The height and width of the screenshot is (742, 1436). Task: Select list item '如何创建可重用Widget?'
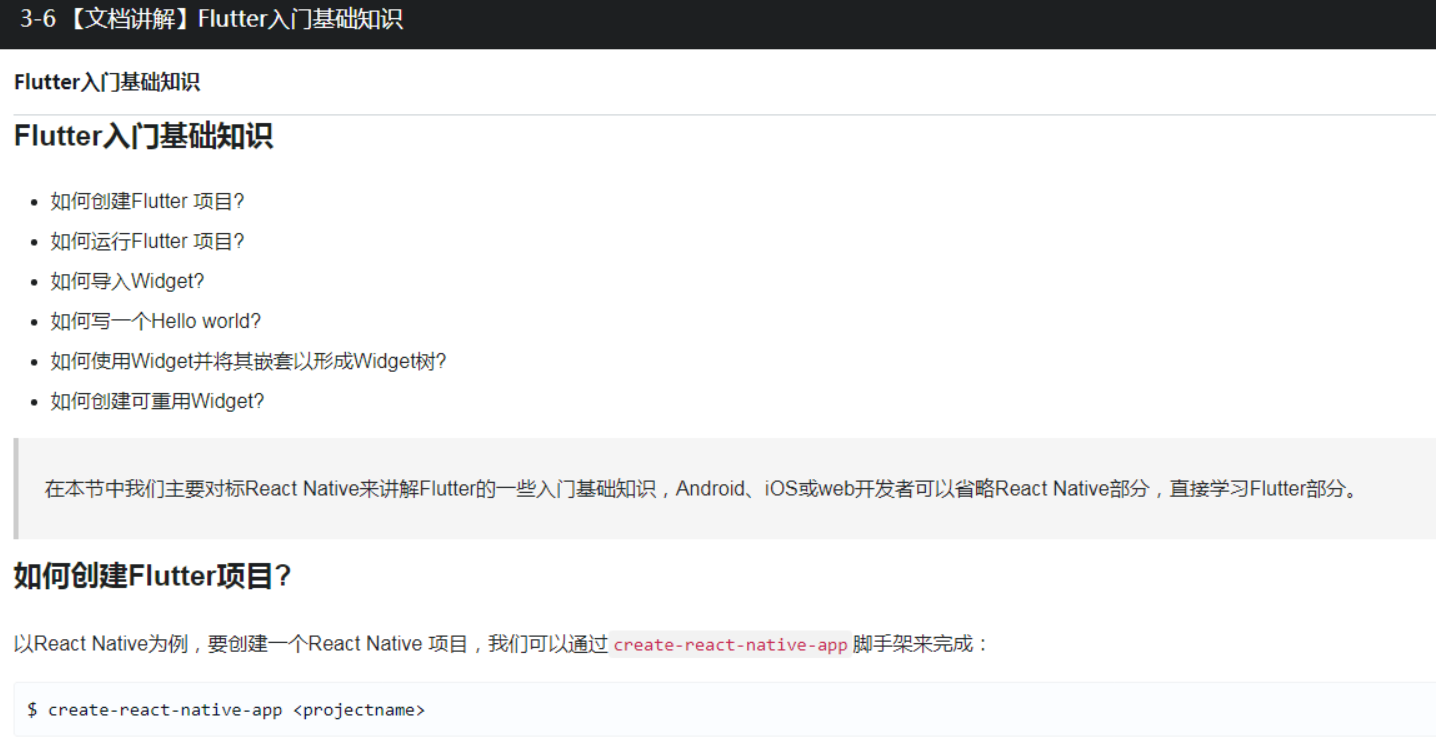coord(158,401)
